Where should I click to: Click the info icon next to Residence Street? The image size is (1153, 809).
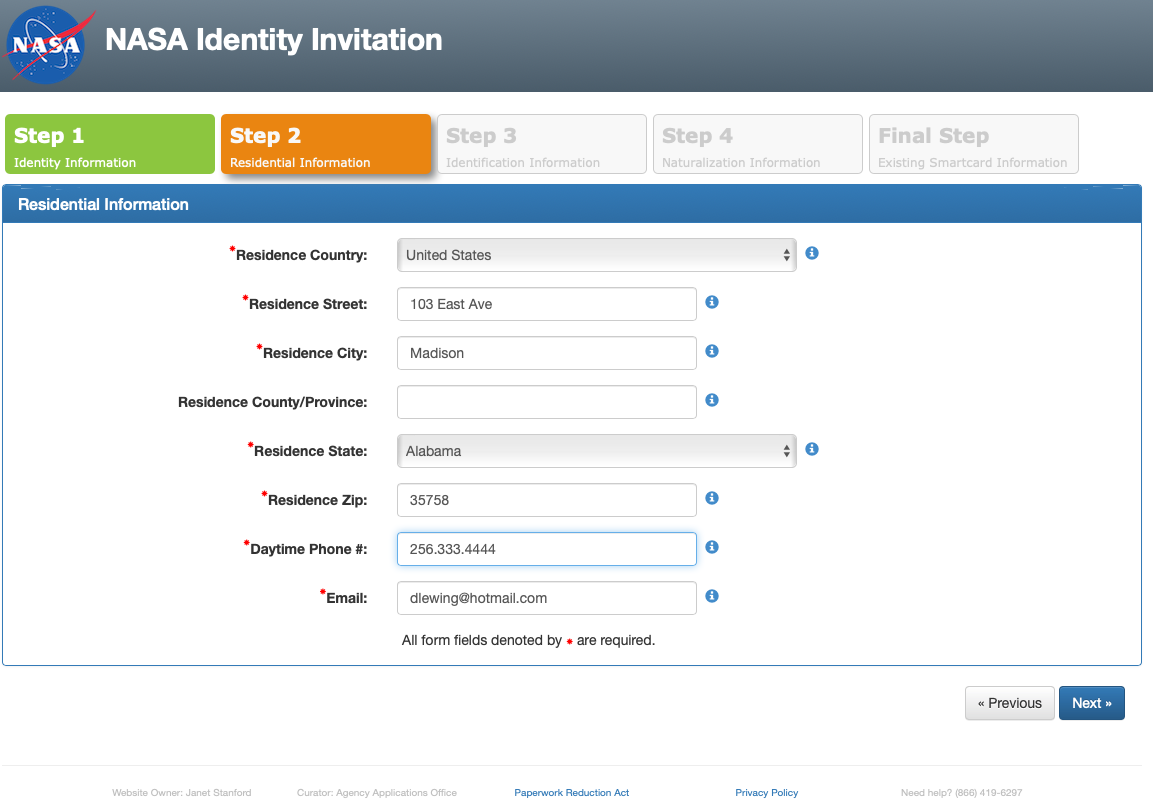pyautogui.click(x=712, y=302)
